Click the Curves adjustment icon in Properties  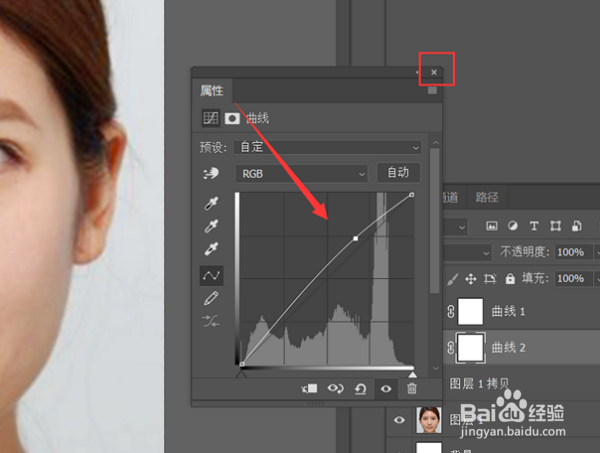[x=211, y=118]
